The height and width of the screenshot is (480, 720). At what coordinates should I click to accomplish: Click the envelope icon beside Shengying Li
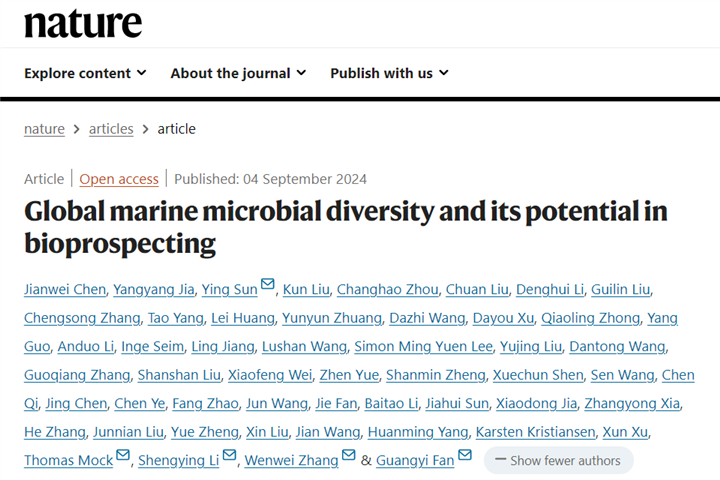[230, 456]
